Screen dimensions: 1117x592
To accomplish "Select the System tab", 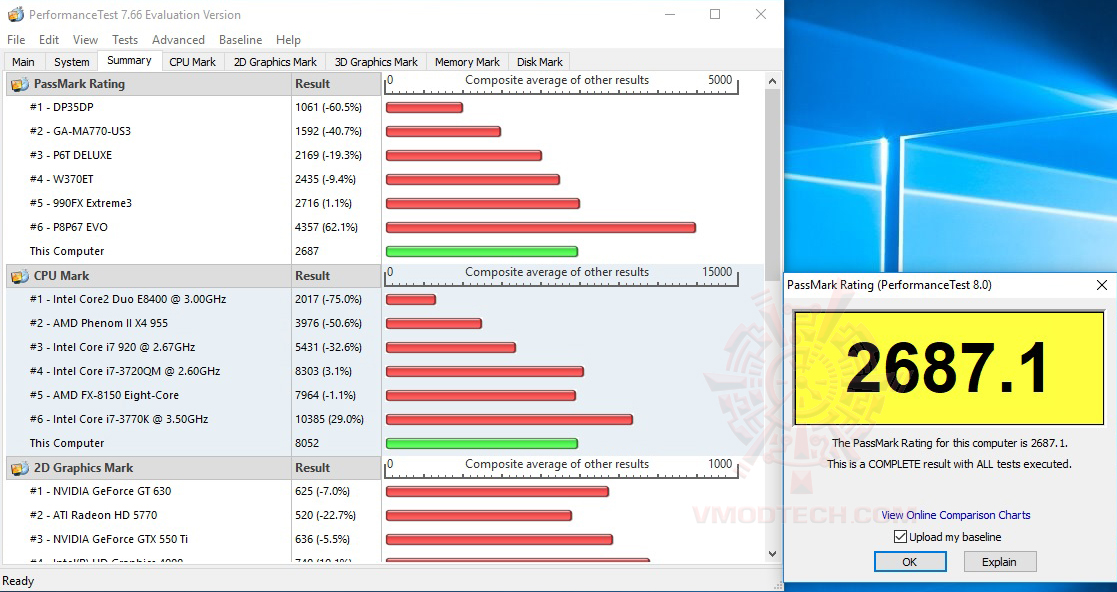I will click(x=71, y=61).
